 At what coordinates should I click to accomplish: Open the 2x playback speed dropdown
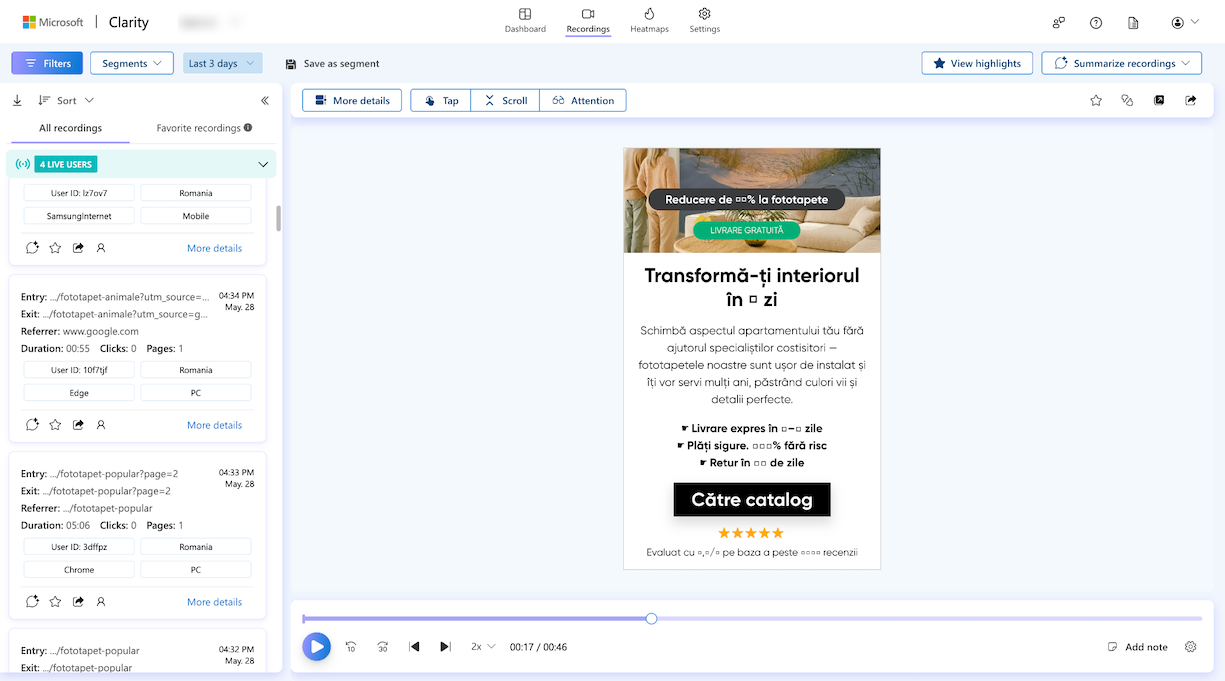pos(483,647)
